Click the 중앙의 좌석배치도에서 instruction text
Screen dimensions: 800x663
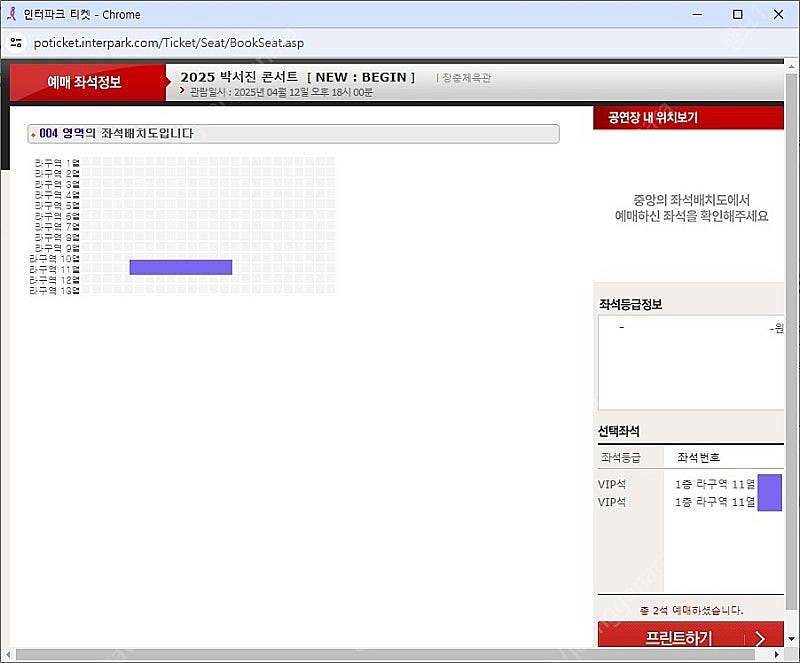pos(691,200)
